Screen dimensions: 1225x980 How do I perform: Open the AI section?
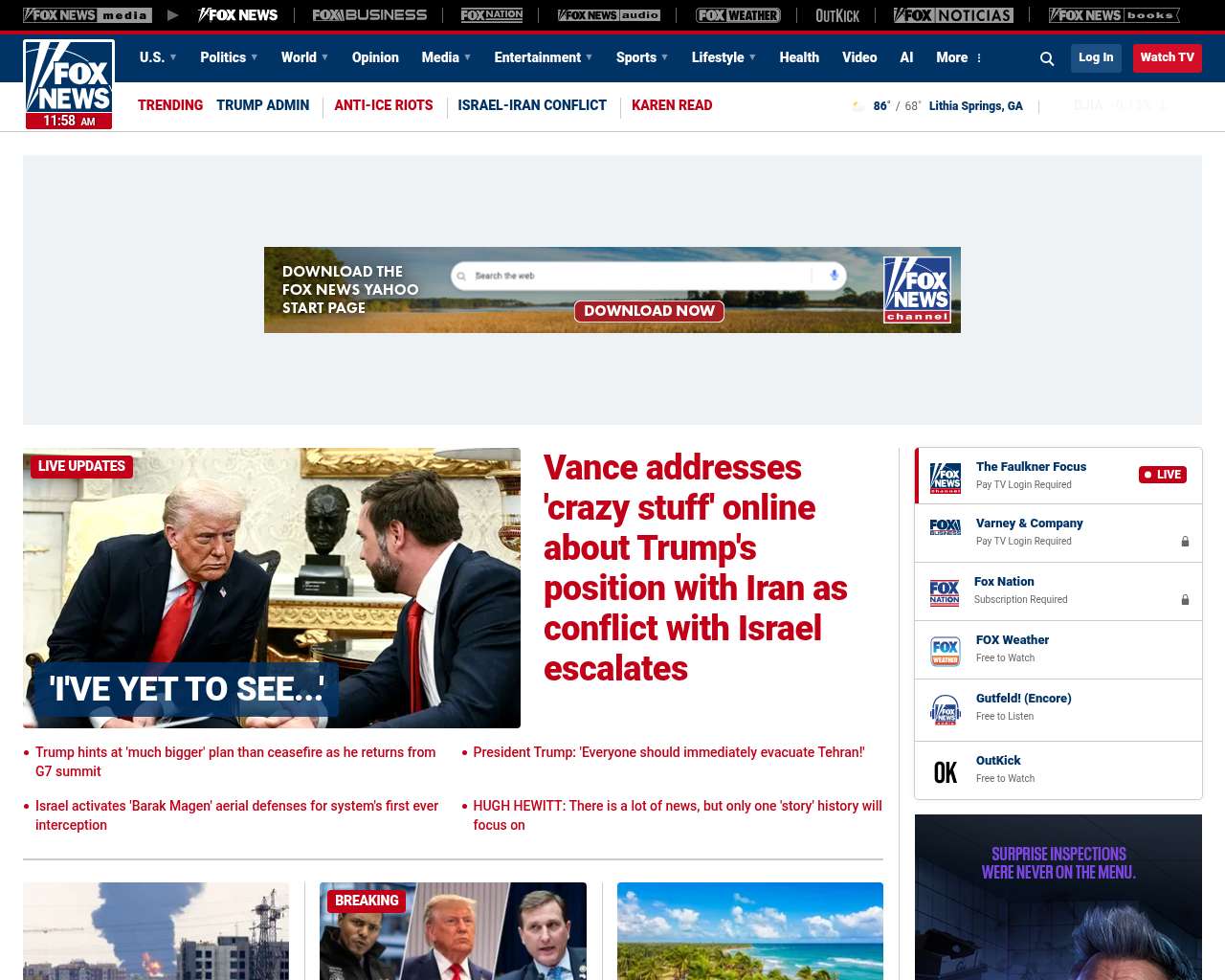click(x=906, y=57)
